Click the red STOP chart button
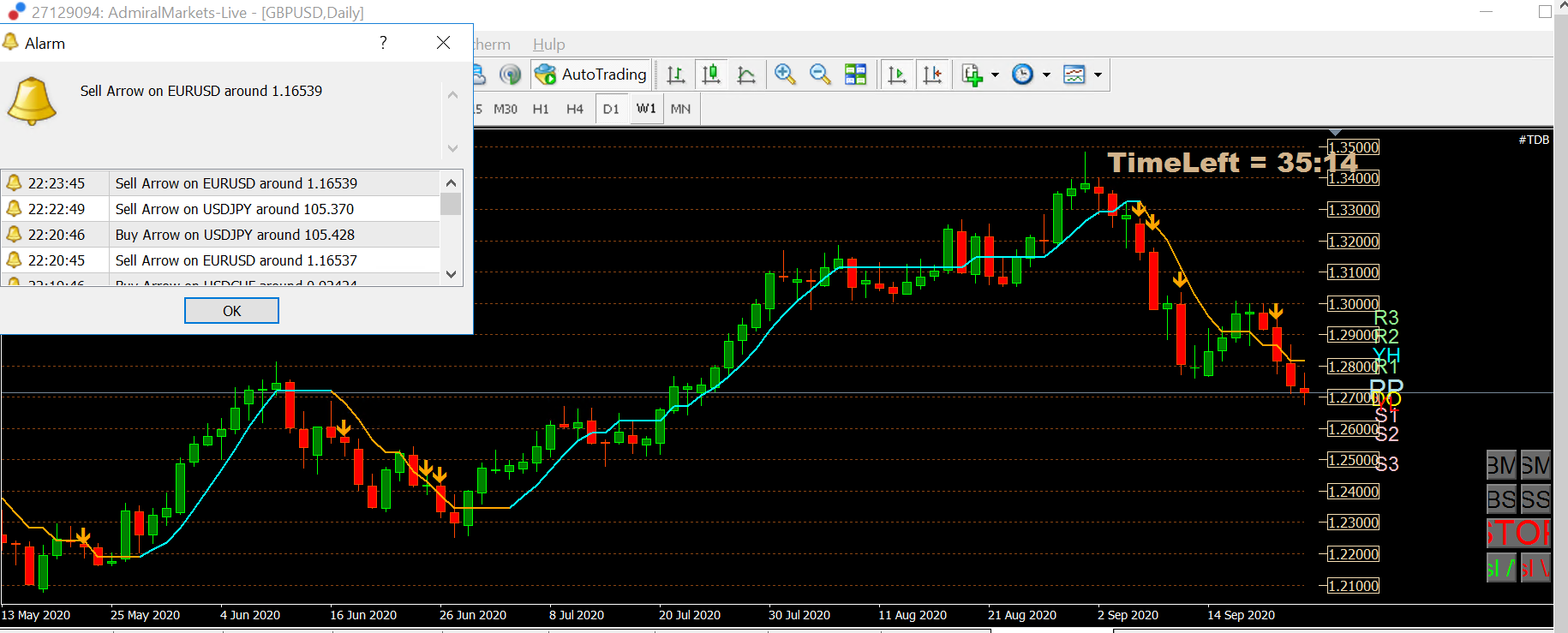This screenshot has height=633, width=1568. (1518, 534)
